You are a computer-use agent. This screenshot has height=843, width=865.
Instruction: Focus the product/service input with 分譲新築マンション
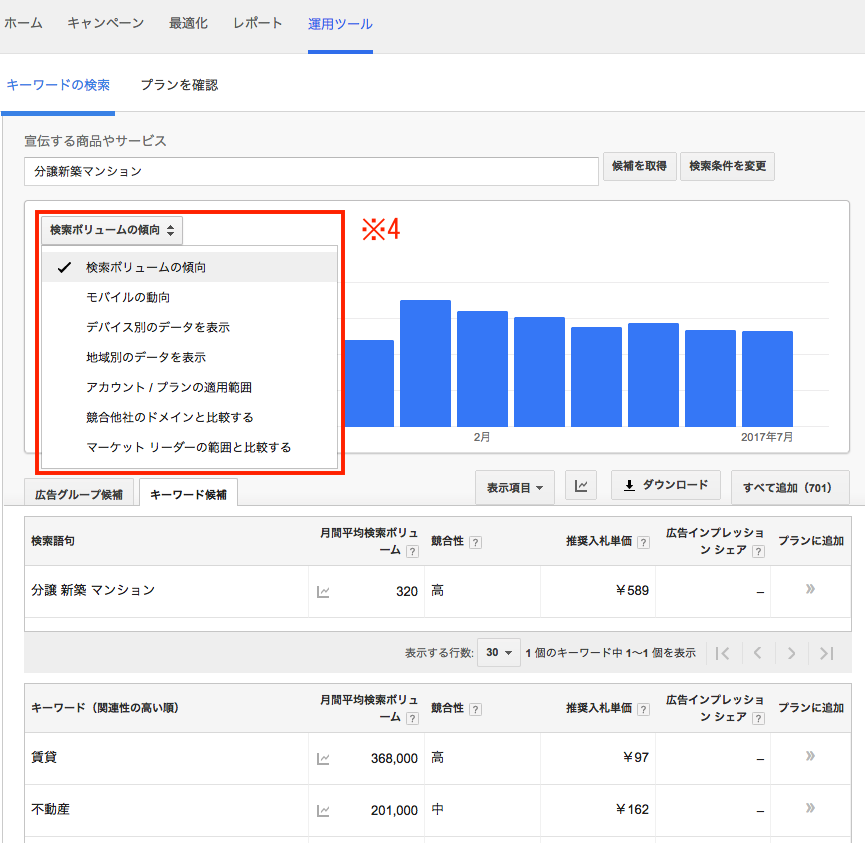[311, 172]
